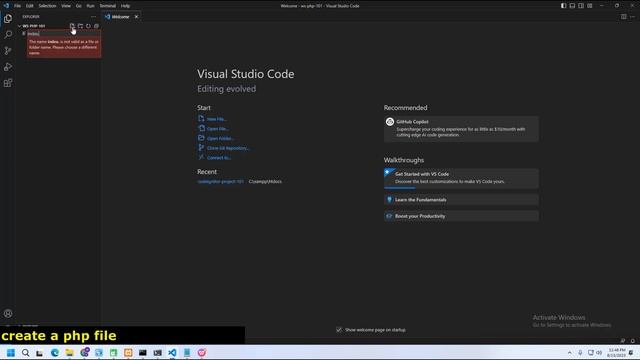
Task: Open the Search view in activity bar
Action: pos(8,35)
